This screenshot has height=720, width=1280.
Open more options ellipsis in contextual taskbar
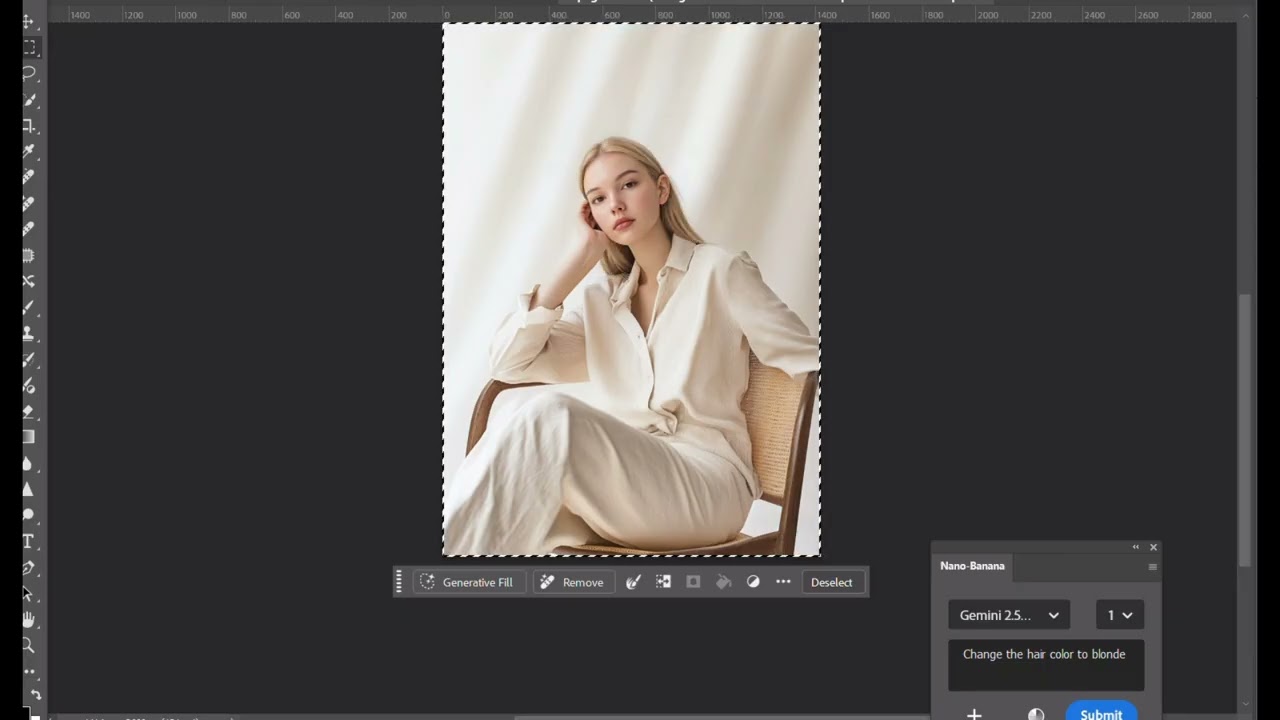pyautogui.click(x=783, y=582)
